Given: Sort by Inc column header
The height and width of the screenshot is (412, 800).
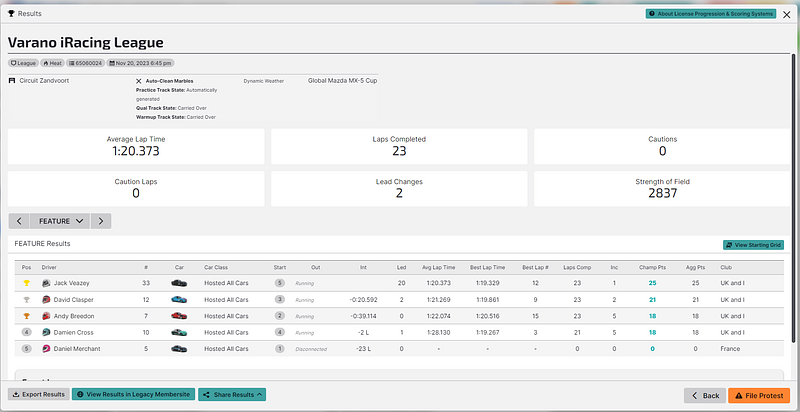Looking at the screenshot, I should pyautogui.click(x=614, y=267).
